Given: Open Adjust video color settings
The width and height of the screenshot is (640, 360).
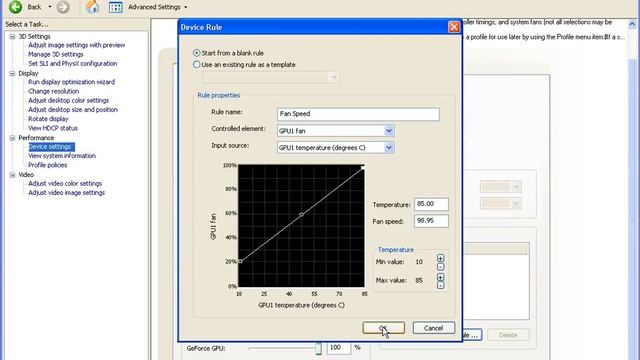Looking at the screenshot, I should pos(65,184).
